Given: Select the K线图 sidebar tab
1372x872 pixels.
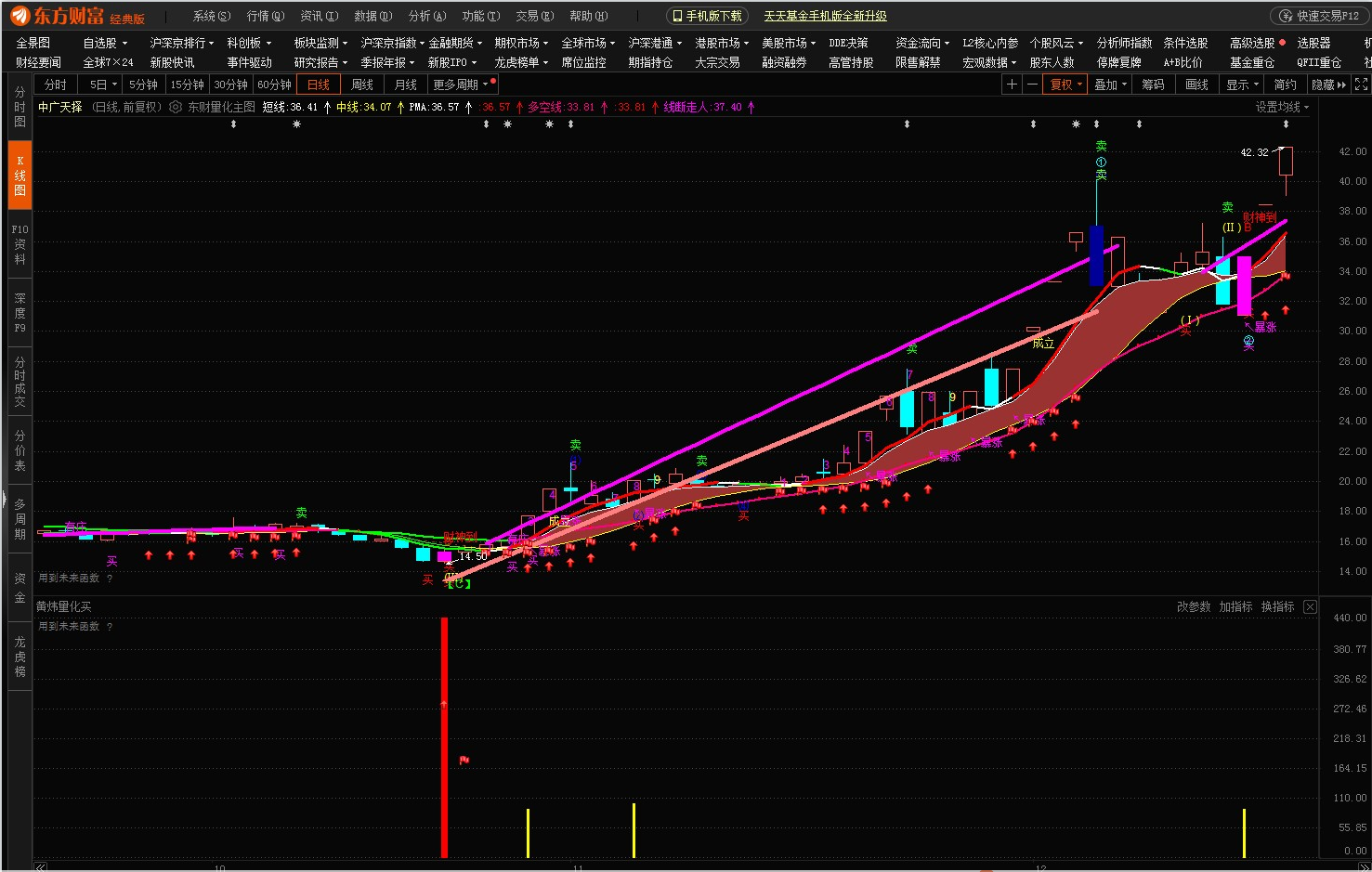Looking at the screenshot, I should click(20, 176).
